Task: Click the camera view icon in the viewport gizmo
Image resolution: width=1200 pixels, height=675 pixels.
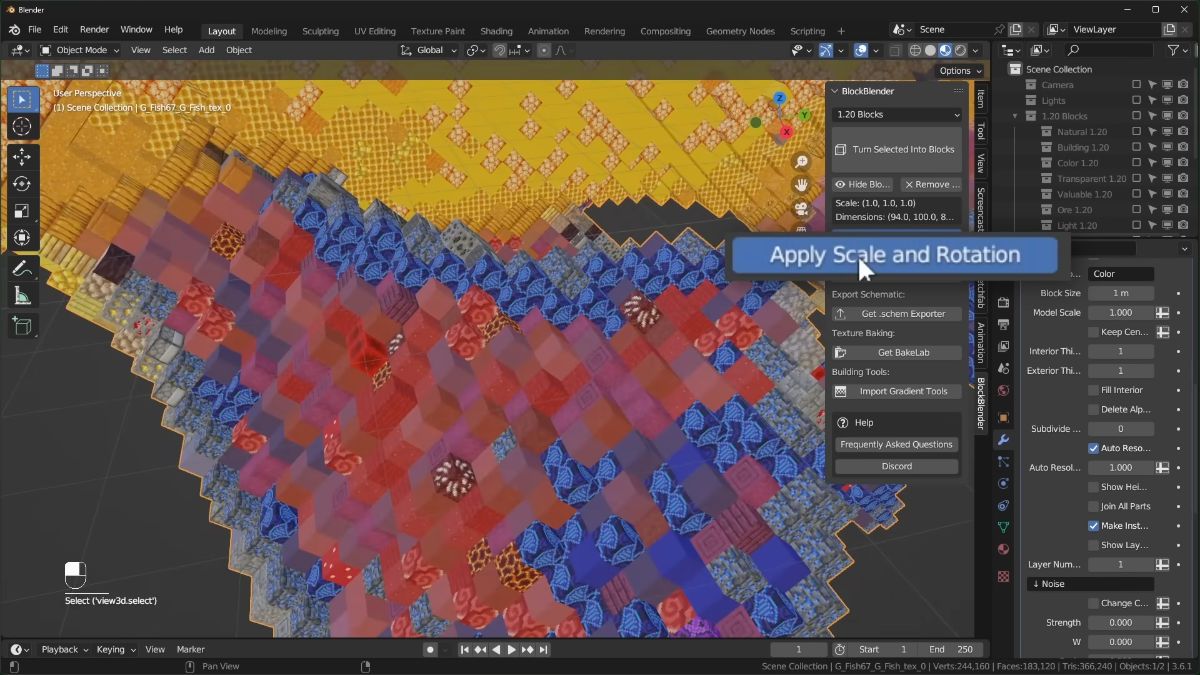Action: pos(801,209)
